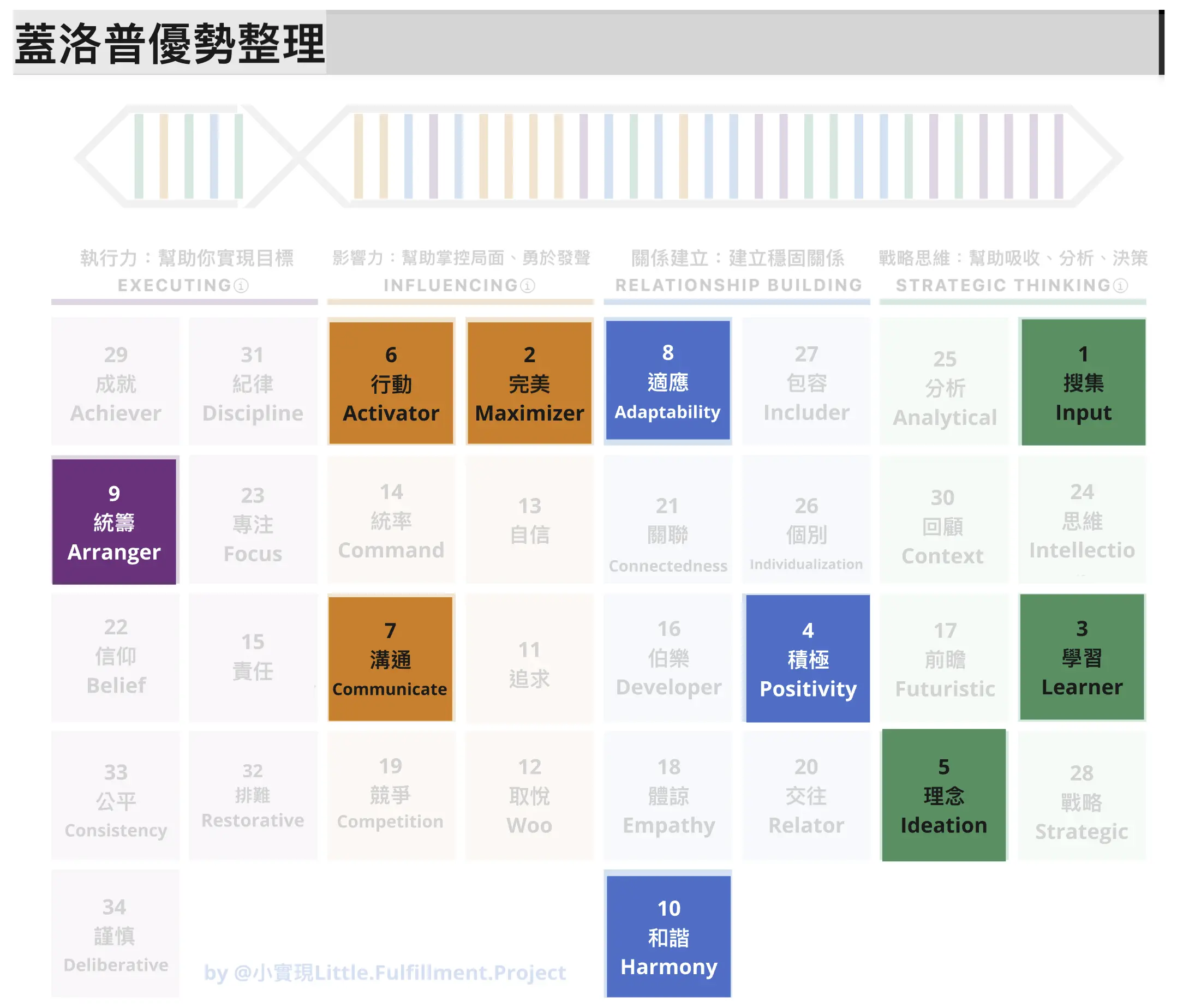Click the faded 21 Connectedness tile

(x=668, y=520)
